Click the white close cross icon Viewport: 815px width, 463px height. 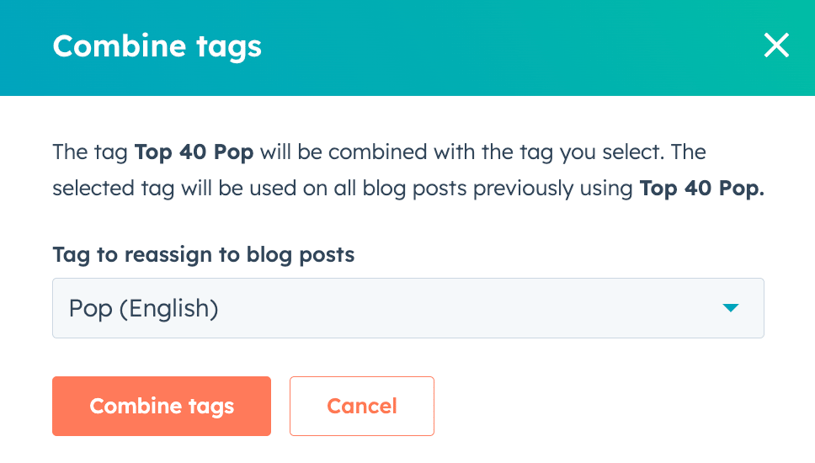click(776, 45)
